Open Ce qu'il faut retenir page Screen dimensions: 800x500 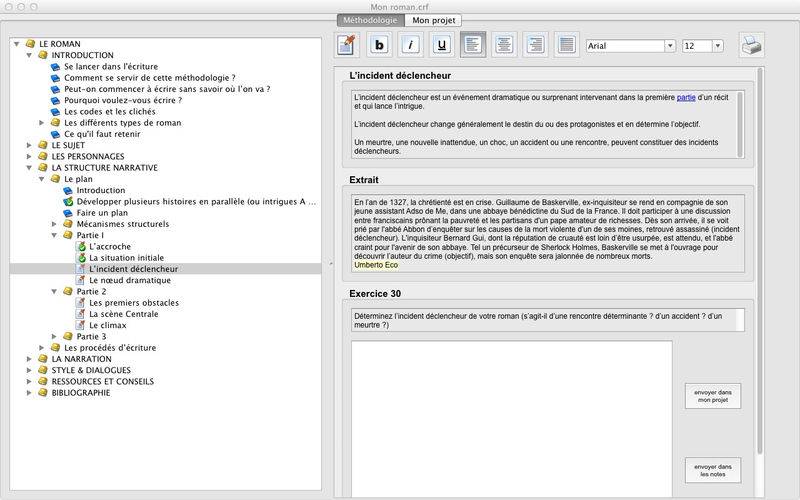click(x=102, y=134)
